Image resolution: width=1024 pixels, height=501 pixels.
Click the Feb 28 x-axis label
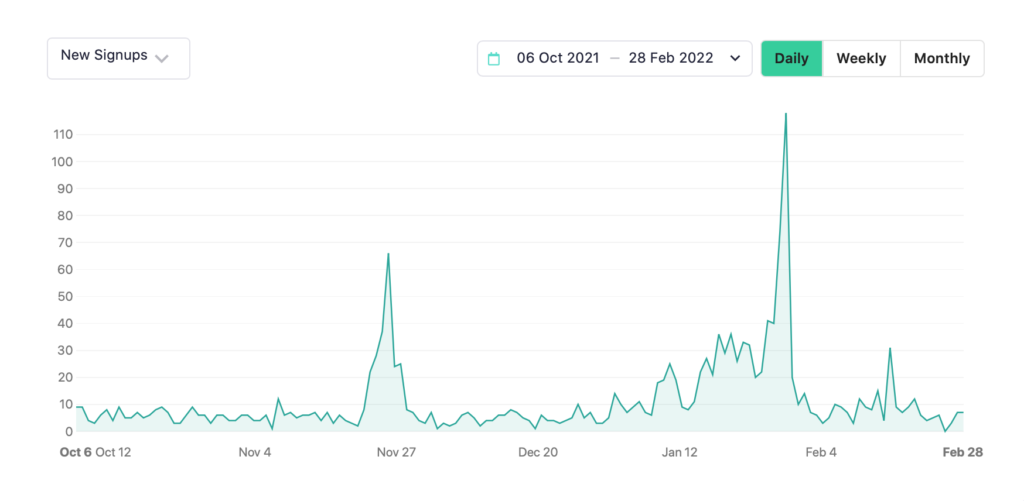point(963,452)
